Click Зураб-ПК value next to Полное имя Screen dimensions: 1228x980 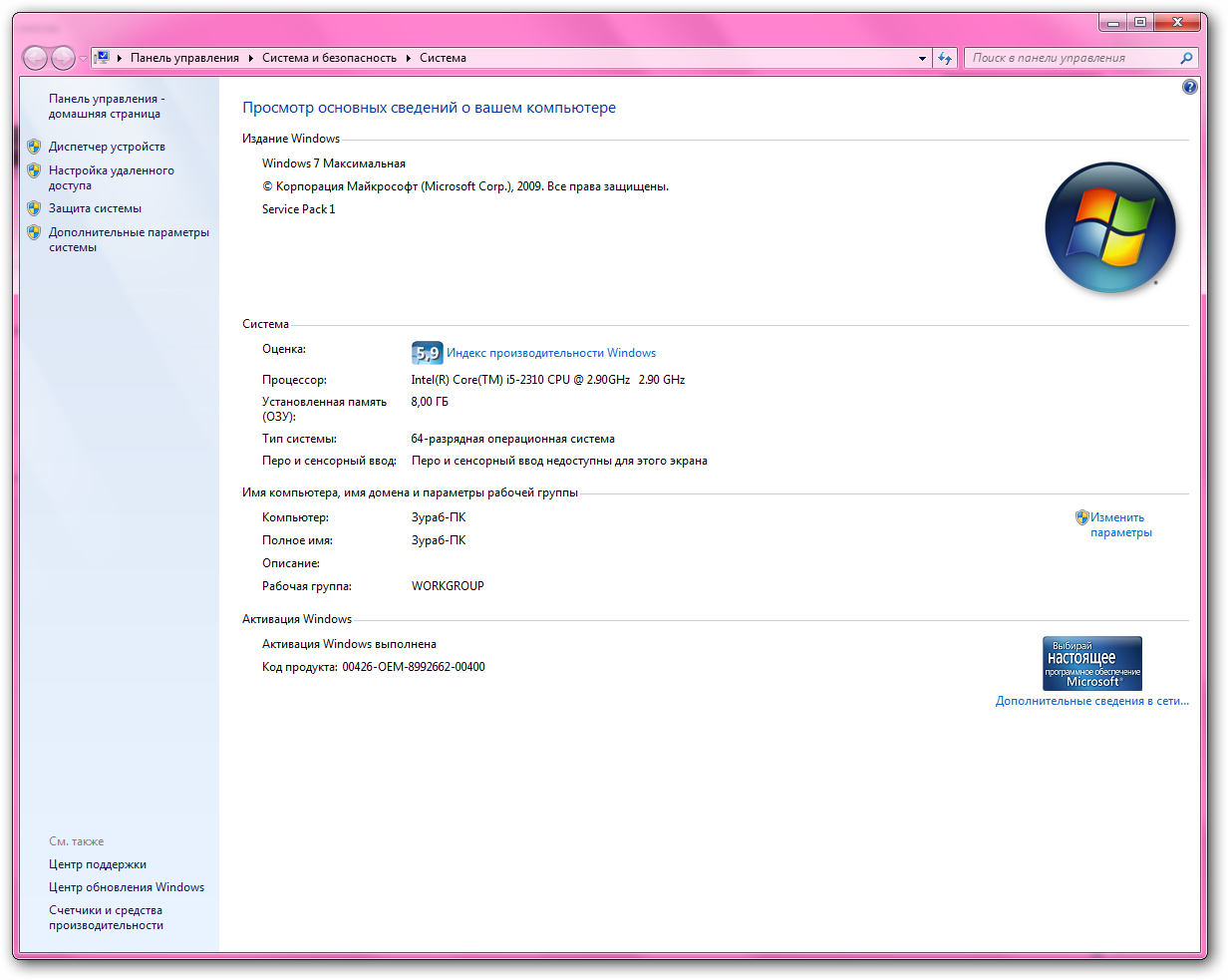tap(439, 540)
